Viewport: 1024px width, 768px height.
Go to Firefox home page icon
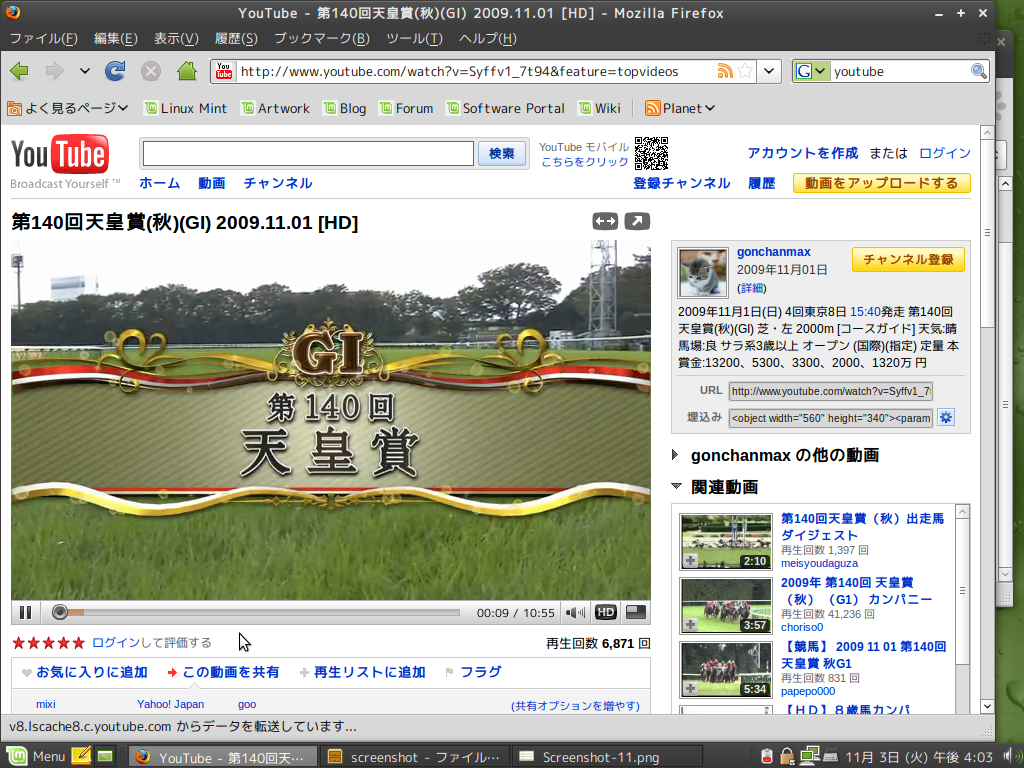tap(186, 71)
